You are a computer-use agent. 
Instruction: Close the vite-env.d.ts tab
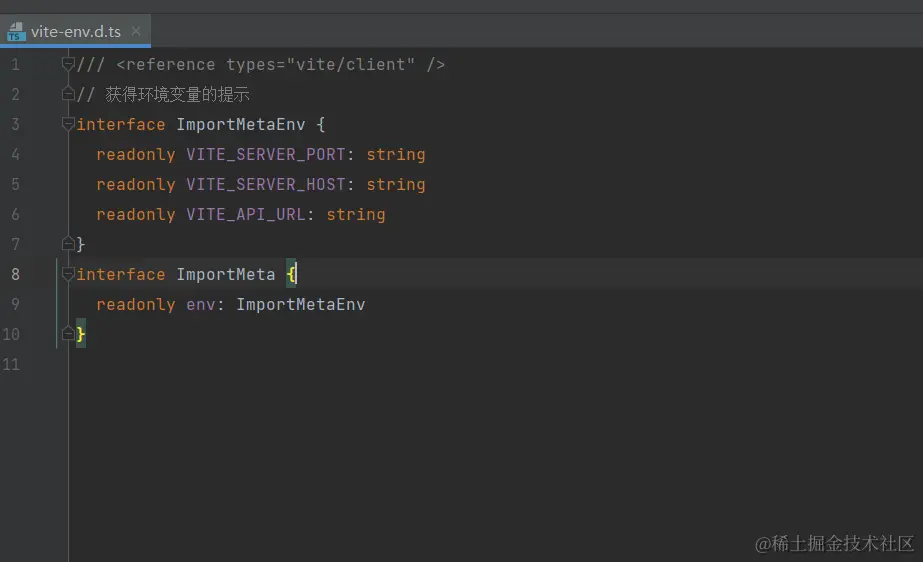(x=136, y=31)
